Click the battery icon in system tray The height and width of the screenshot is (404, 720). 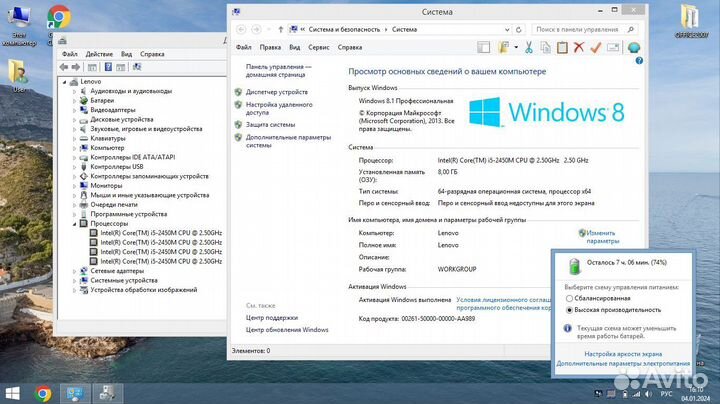(x=624, y=394)
